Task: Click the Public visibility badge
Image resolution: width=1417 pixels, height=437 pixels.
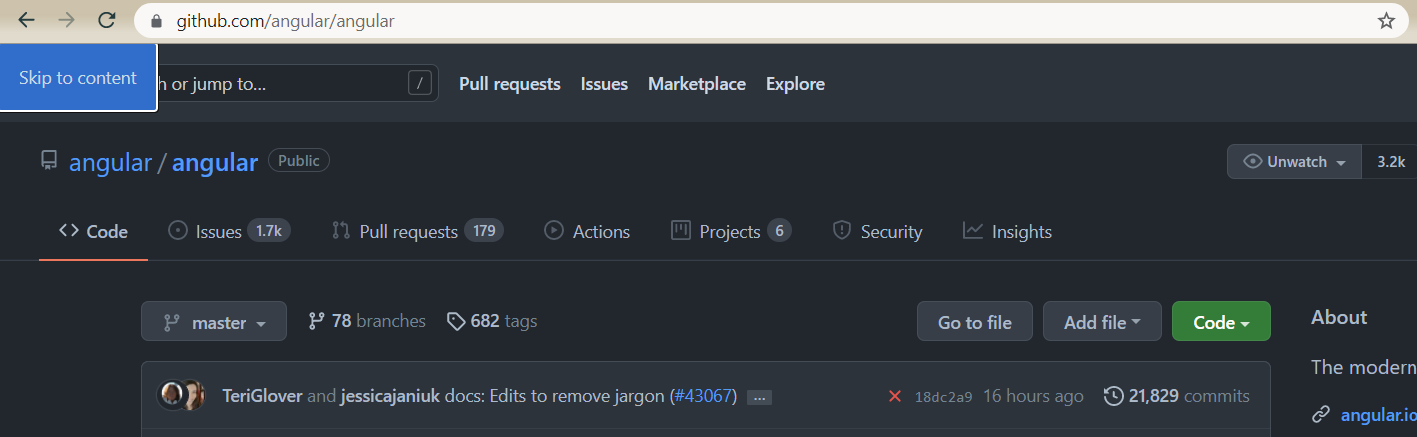Action: tap(299, 160)
